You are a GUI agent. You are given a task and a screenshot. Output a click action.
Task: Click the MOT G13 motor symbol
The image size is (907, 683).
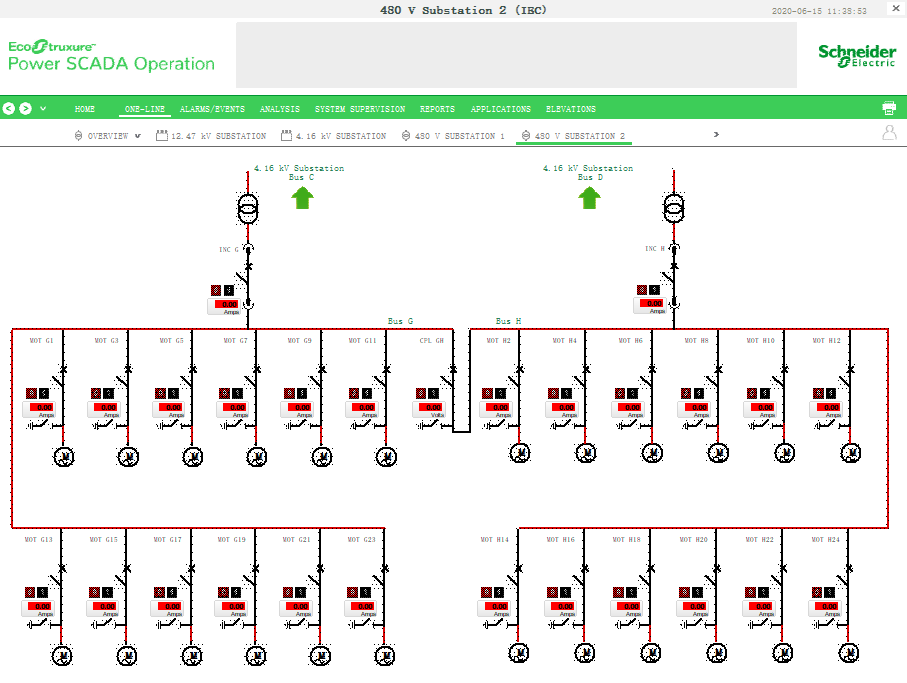[x=62, y=656]
